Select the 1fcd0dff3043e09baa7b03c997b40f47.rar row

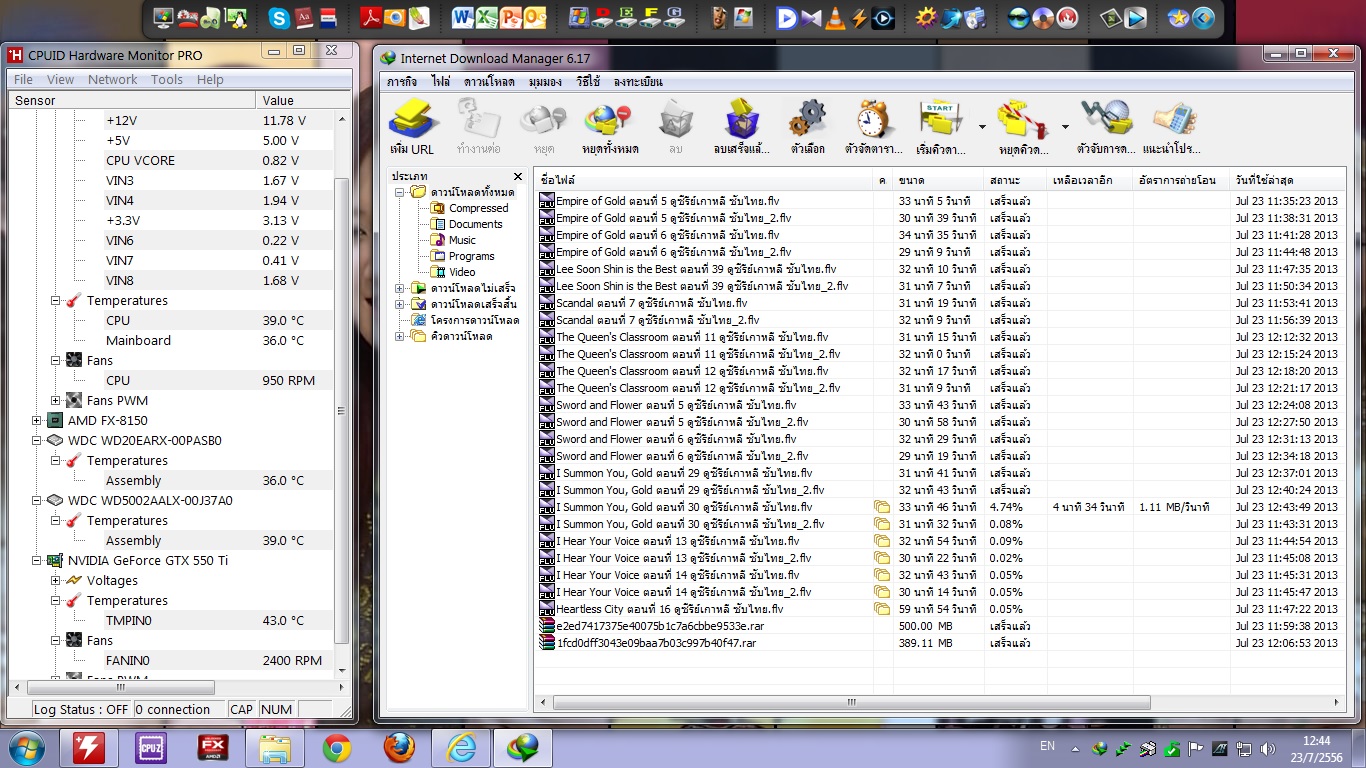click(x=940, y=643)
